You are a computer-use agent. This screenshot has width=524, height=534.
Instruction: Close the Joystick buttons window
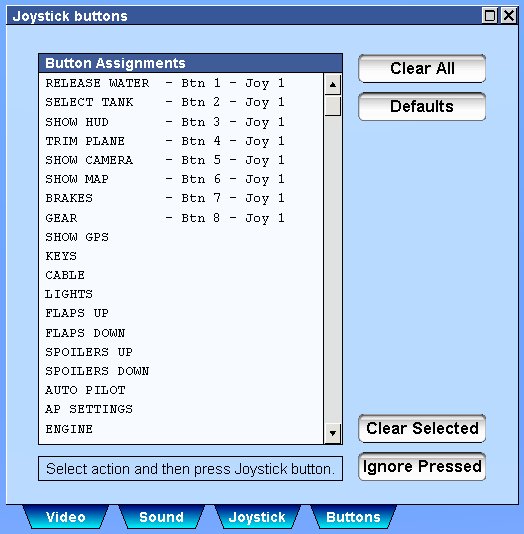point(509,16)
